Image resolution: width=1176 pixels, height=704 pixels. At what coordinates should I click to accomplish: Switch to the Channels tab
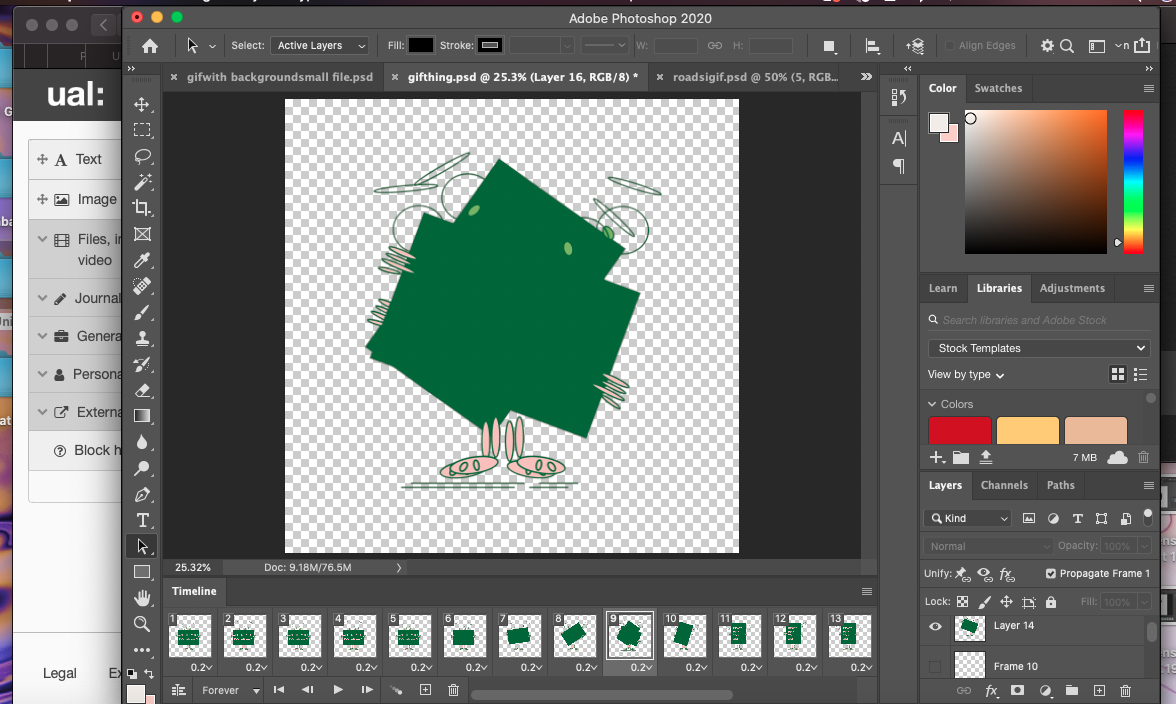tap(1003, 485)
